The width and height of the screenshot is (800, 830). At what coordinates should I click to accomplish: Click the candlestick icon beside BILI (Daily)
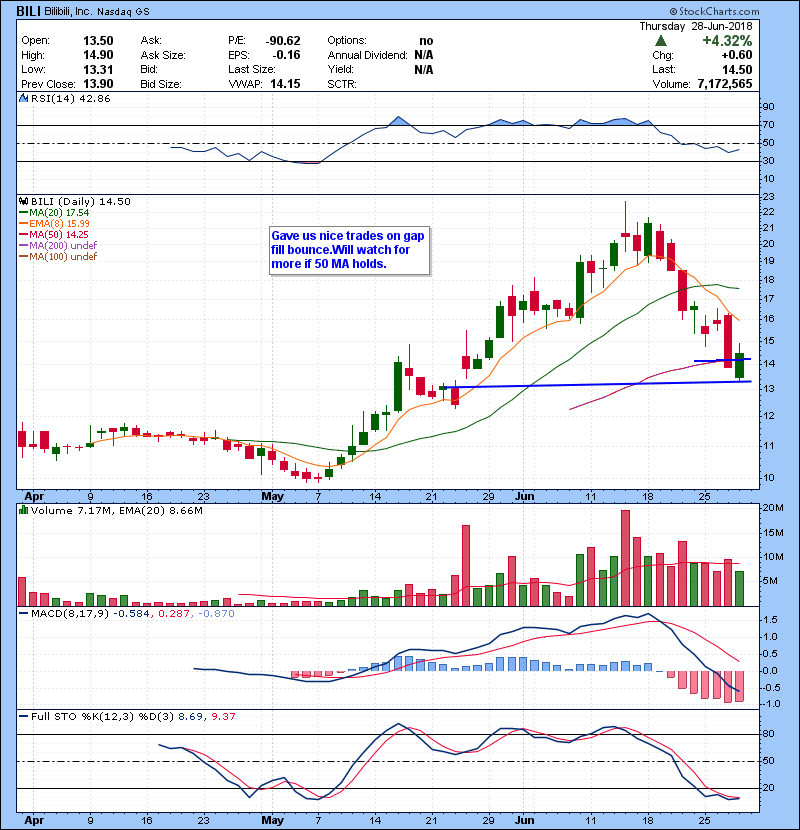[x=23, y=201]
